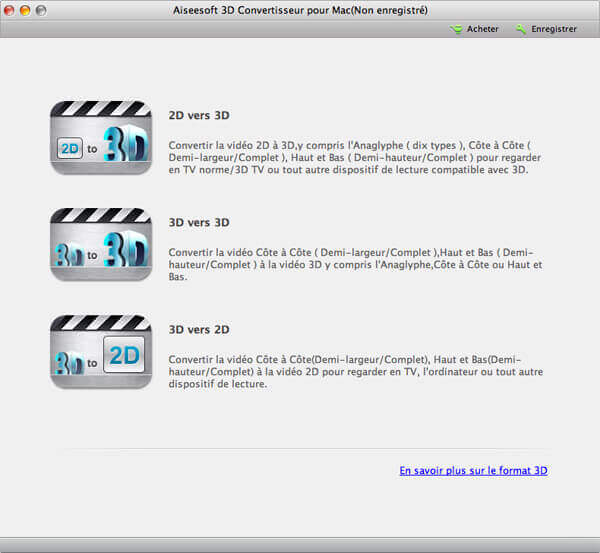Open the 2D to 3D conversion clapperboard icon
Screen dimensions: 600x553
[x=101, y=138]
